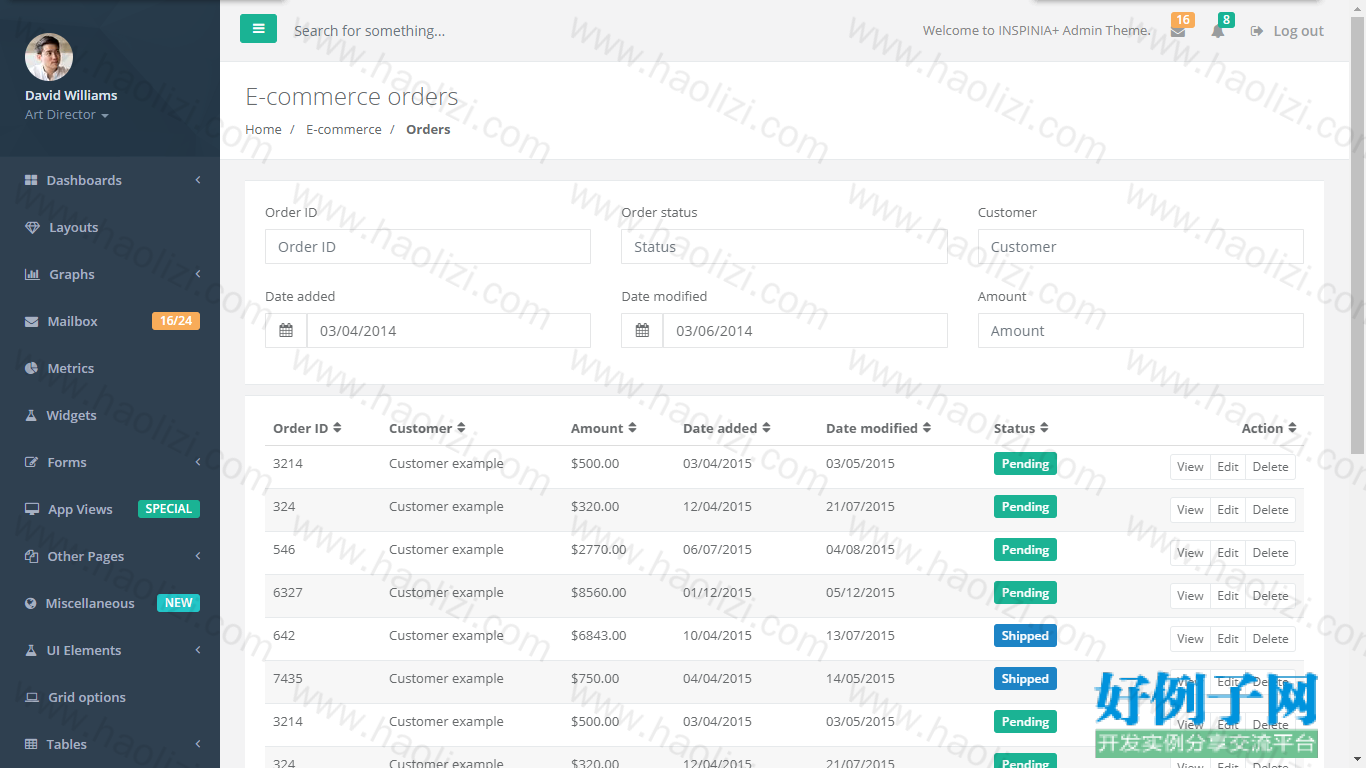Click the App Views desktop icon
This screenshot has width=1366, height=768.
point(32,509)
